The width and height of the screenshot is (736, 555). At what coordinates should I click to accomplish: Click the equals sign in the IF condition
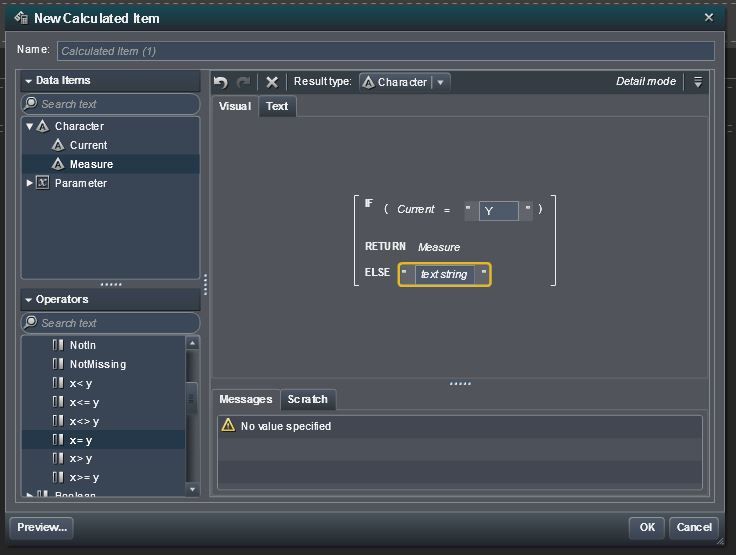(x=447, y=210)
